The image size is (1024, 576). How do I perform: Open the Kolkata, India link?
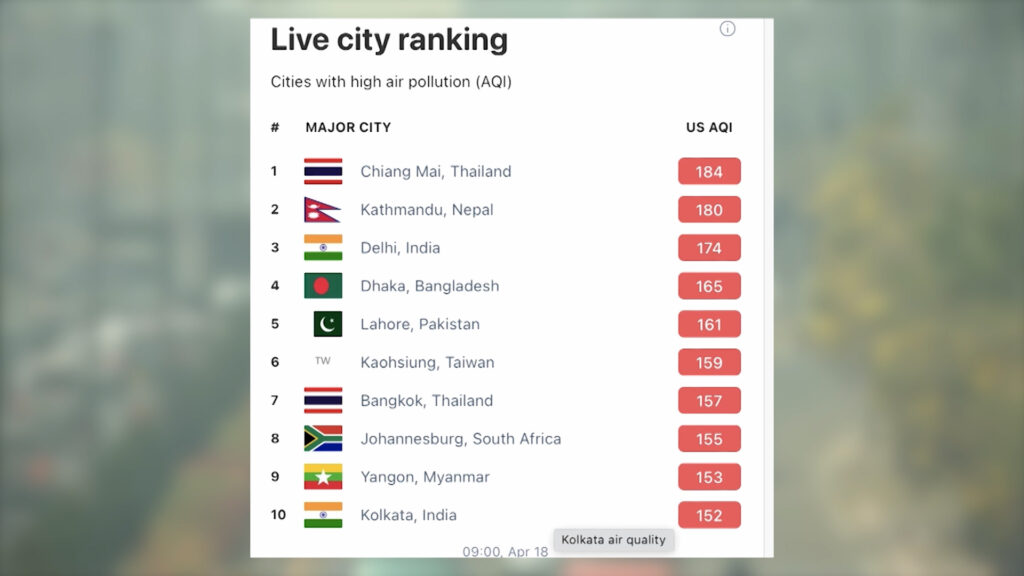click(x=408, y=515)
